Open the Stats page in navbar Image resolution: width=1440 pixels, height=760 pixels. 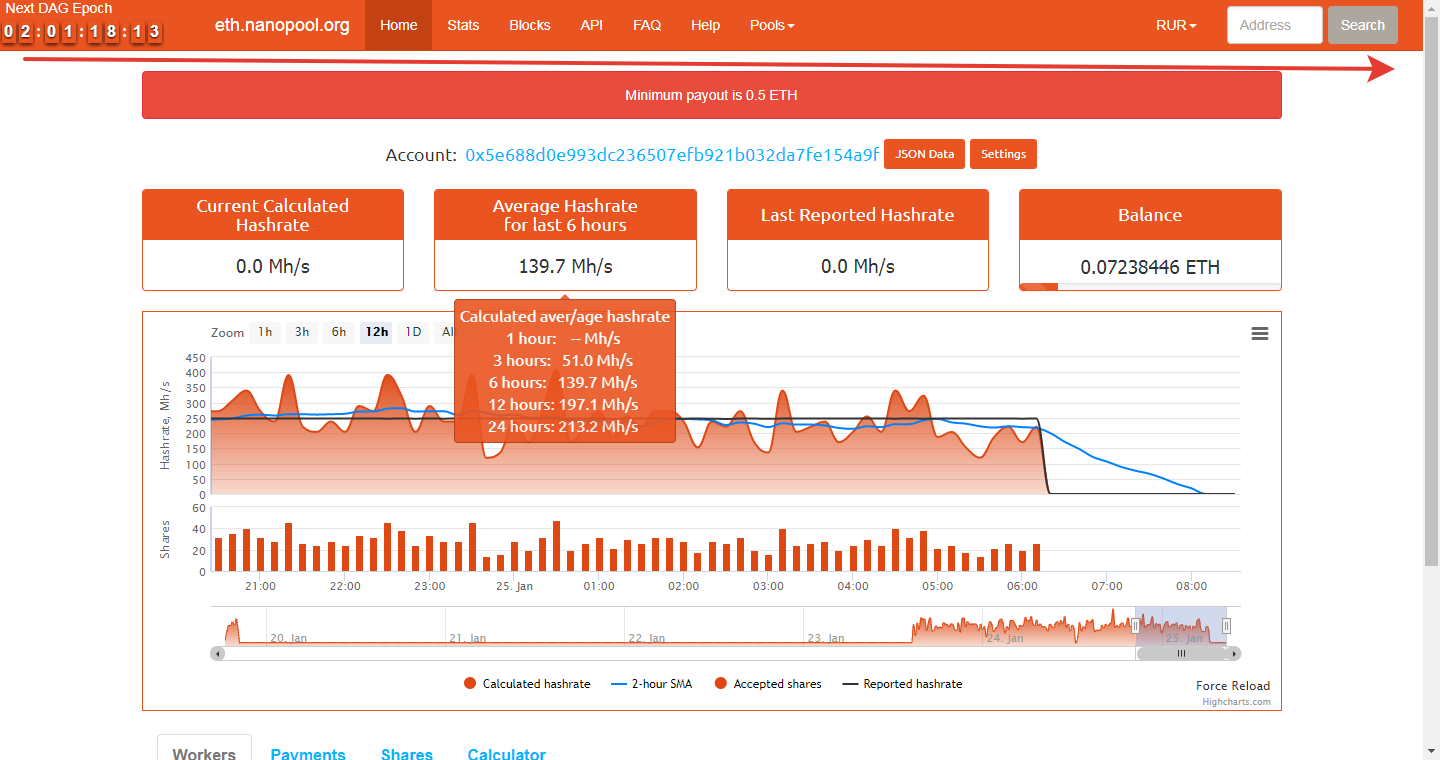(x=463, y=25)
